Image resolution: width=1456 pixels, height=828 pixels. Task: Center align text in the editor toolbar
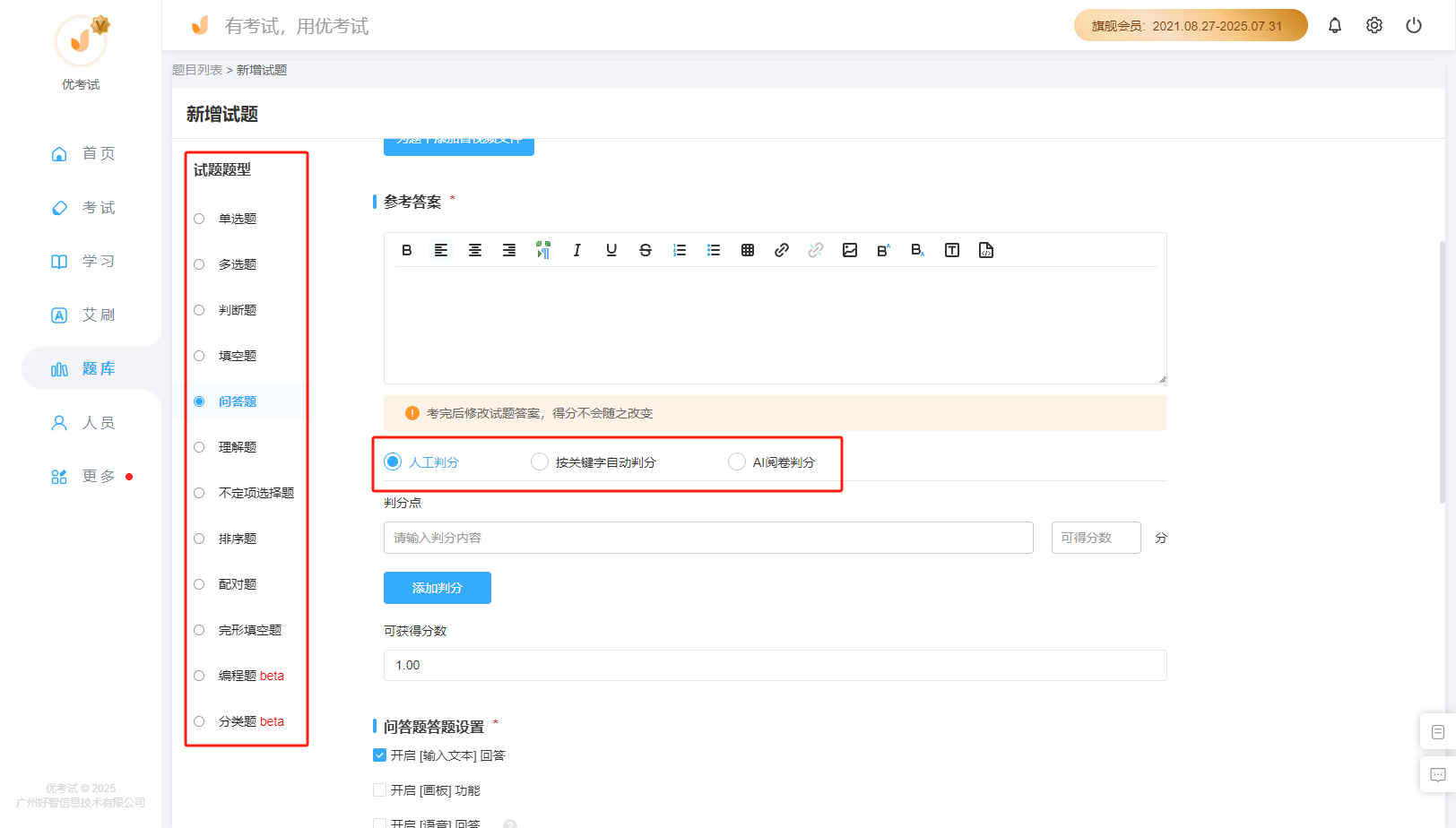(475, 250)
